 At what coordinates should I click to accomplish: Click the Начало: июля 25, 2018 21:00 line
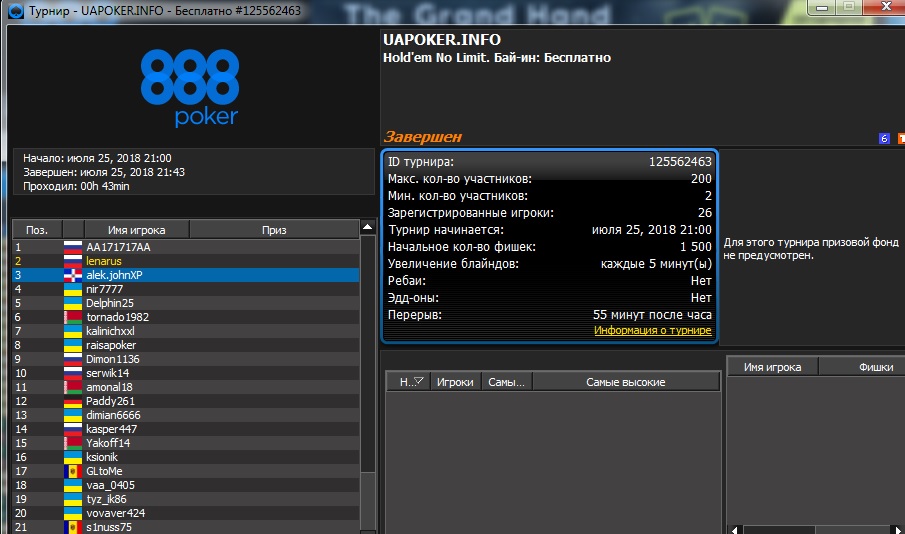pyautogui.click(x=97, y=158)
